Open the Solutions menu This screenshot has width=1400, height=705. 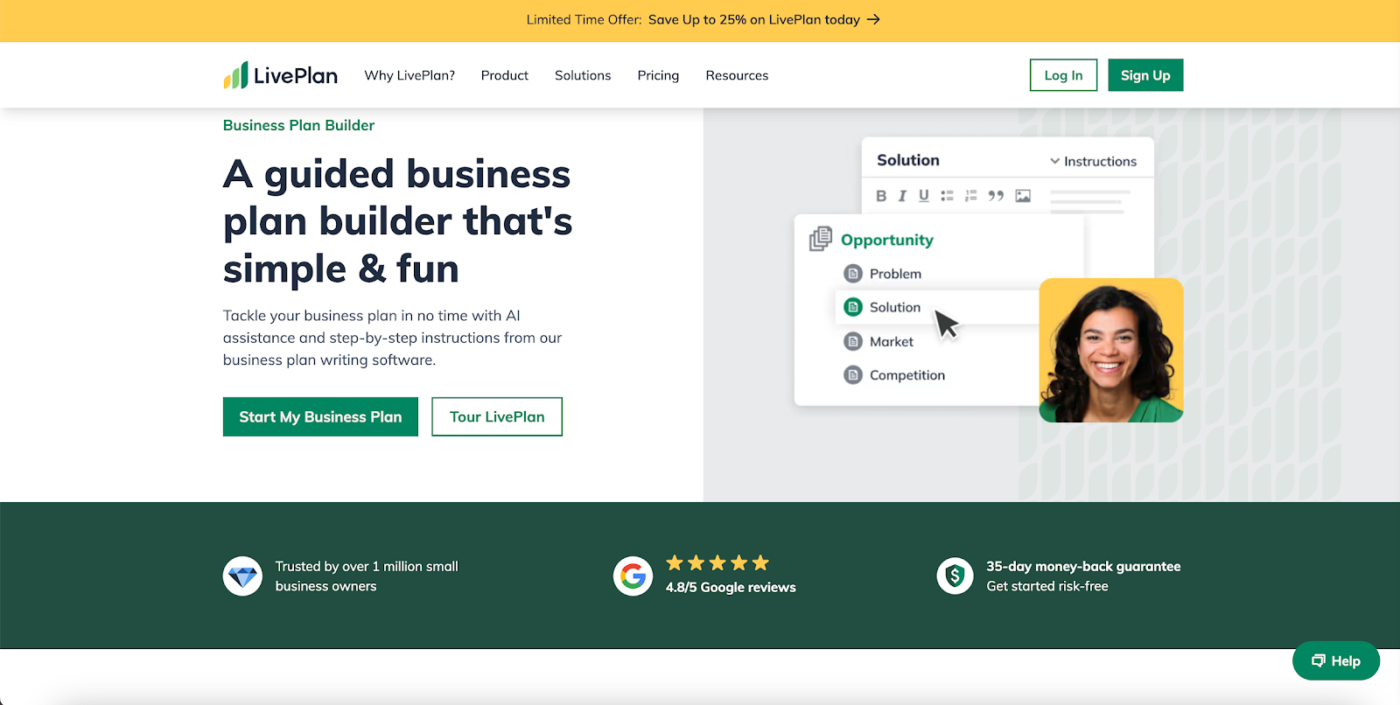(x=583, y=75)
